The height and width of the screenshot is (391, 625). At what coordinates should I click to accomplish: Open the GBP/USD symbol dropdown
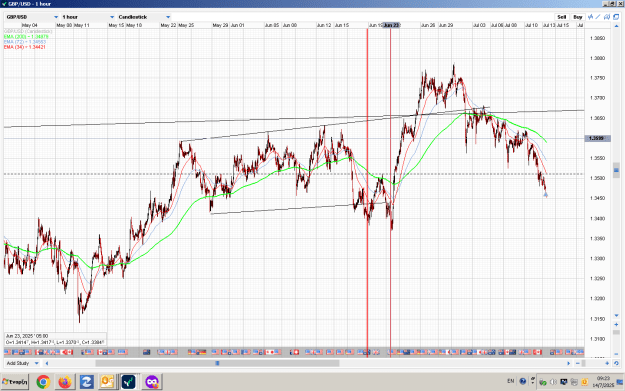[32, 17]
